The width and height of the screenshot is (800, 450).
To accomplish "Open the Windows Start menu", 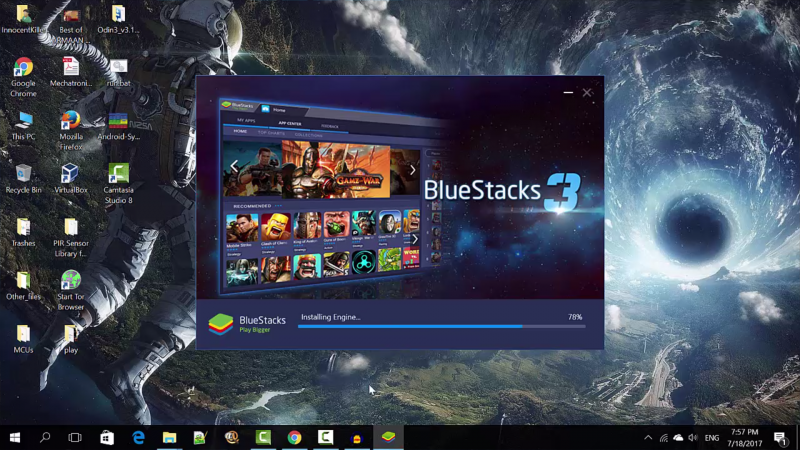I will 14,438.
